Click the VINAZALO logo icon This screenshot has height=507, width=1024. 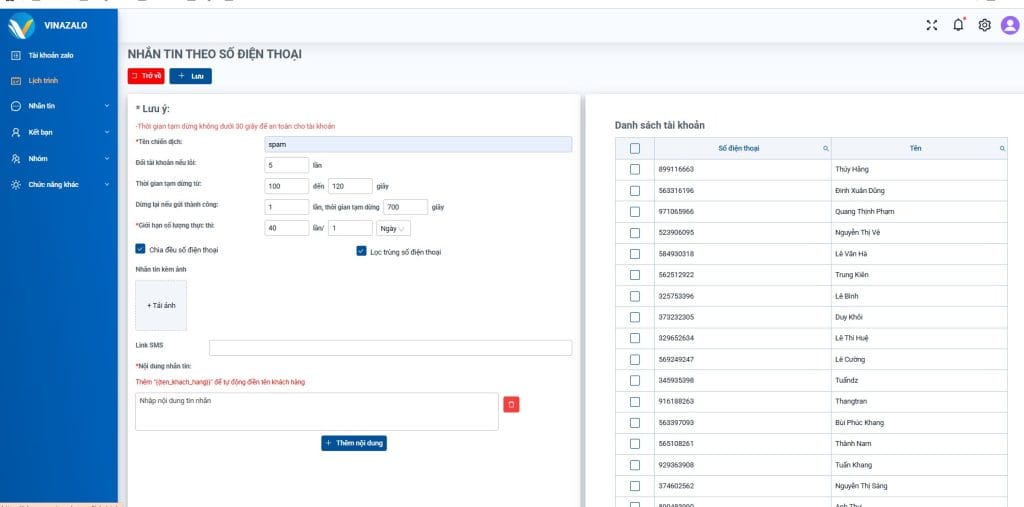[x=21, y=27]
